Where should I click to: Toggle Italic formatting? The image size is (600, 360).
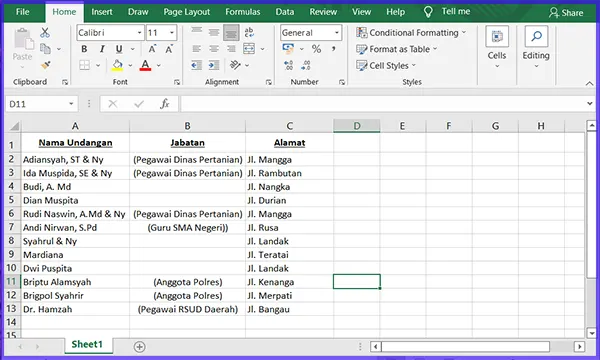coord(102,49)
